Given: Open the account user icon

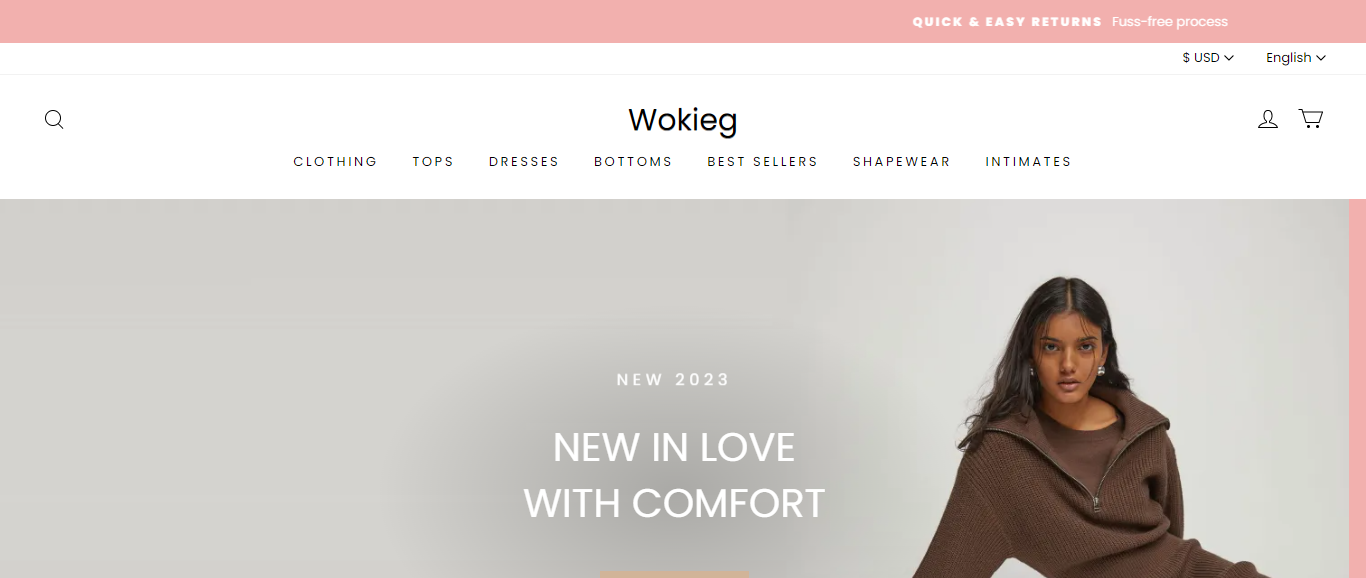Looking at the screenshot, I should click(1268, 119).
